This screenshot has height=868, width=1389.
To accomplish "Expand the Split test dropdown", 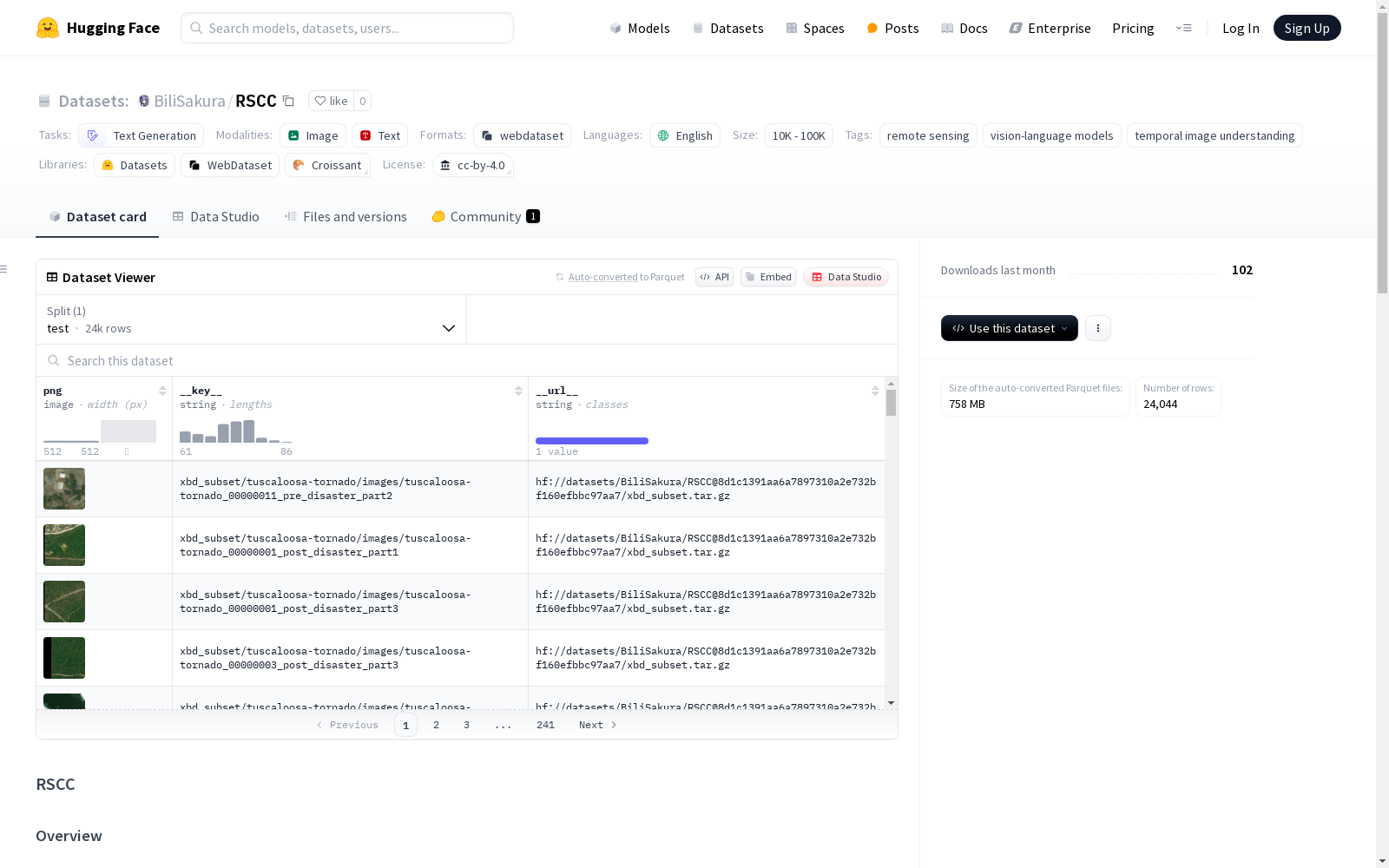I will tap(251, 319).
